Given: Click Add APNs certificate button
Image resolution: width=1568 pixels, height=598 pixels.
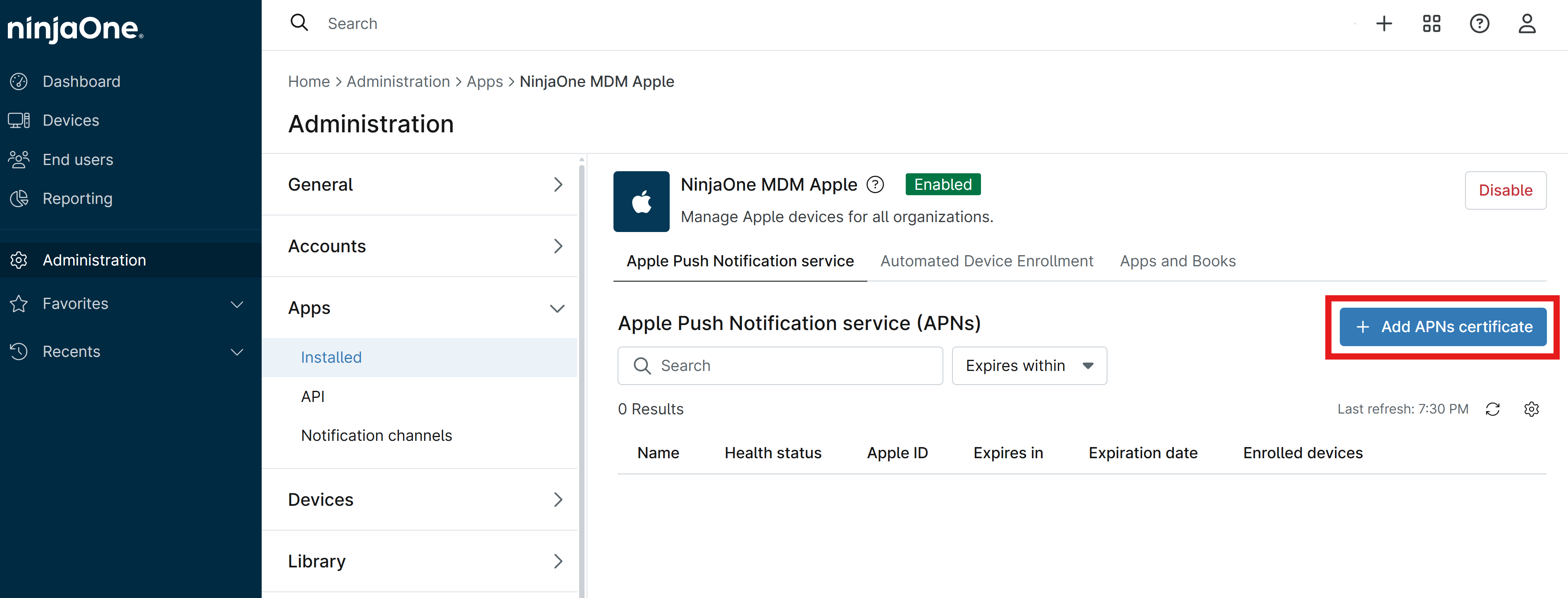Looking at the screenshot, I should [x=1443, y=327].
